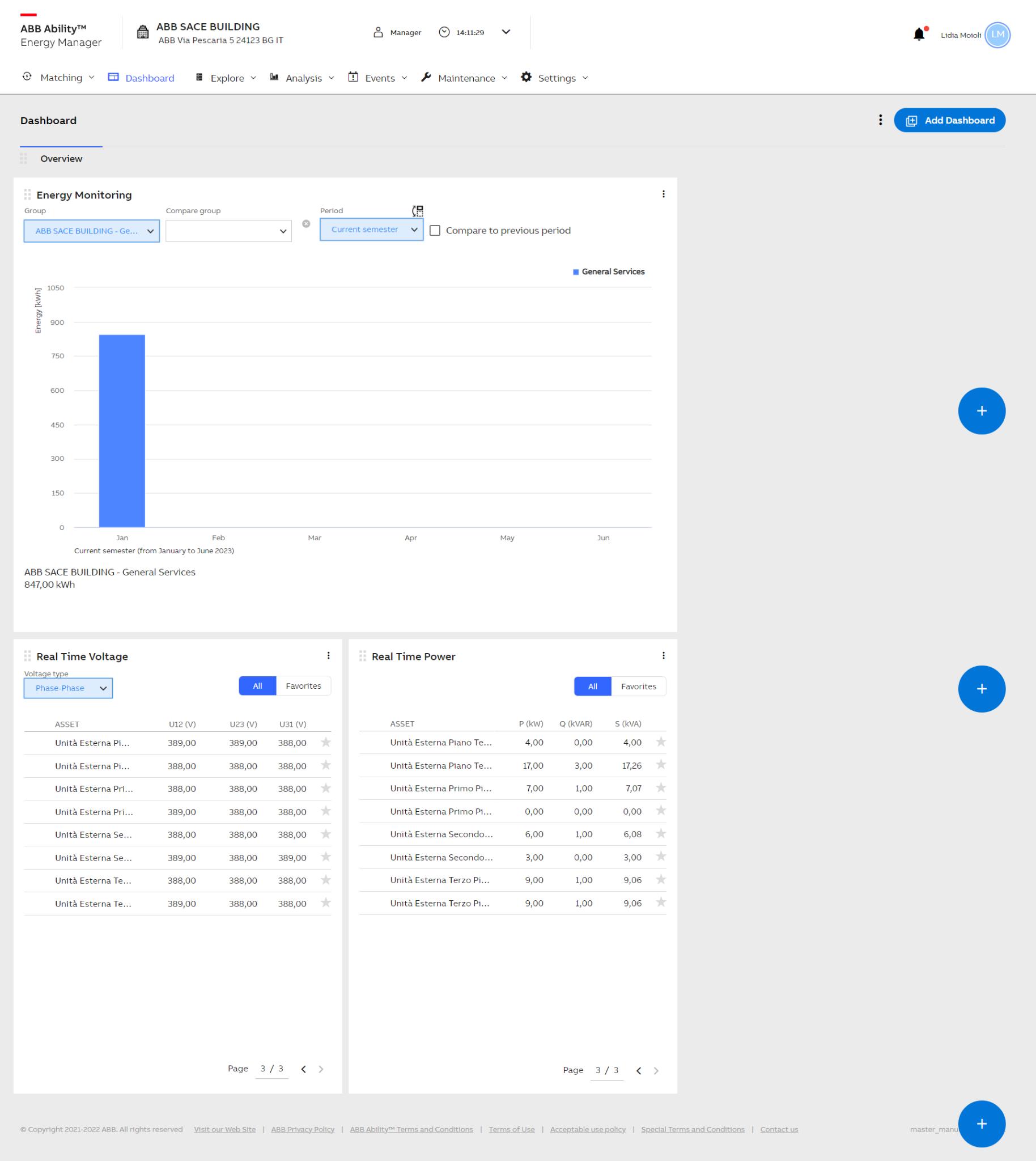This screenshot has height=1161, width=1036.
Task: Open ABB Ability Terms and Conditions link
Action: (411, 1129)
